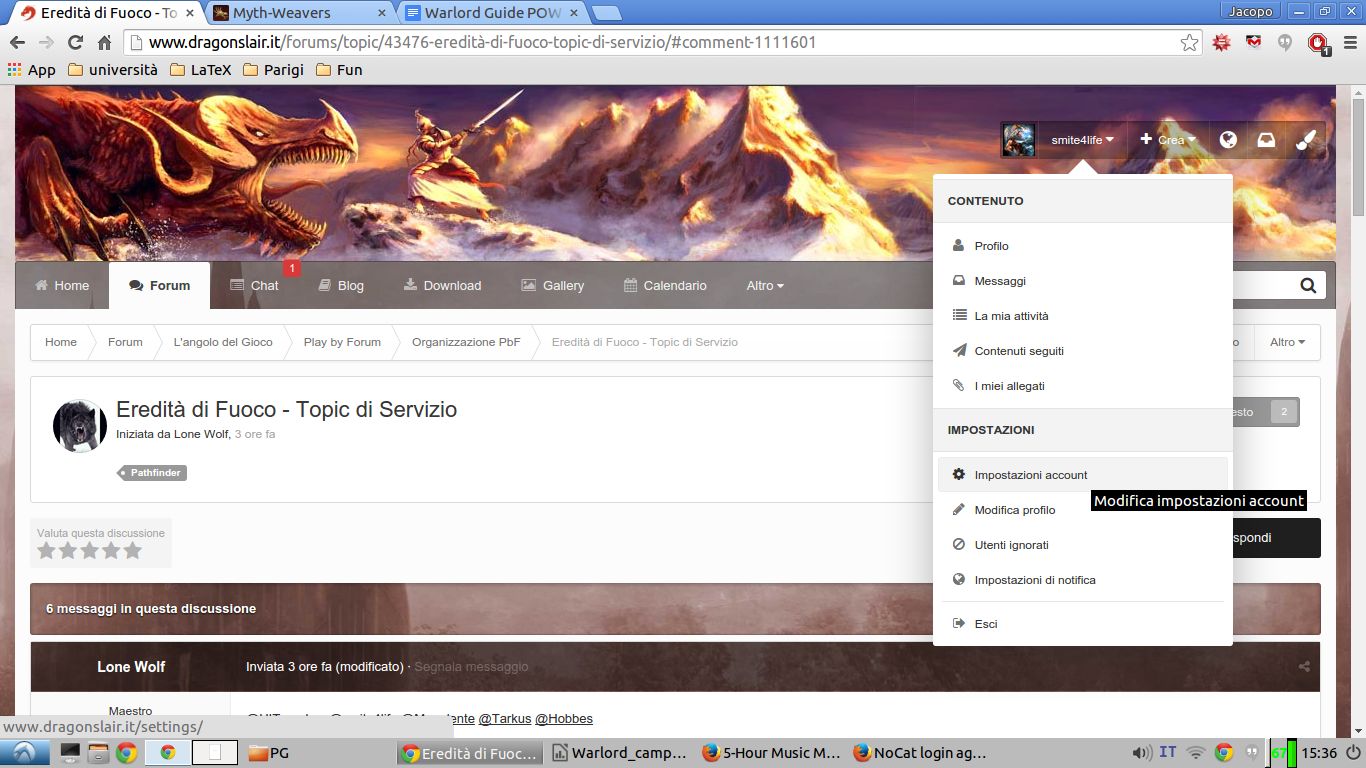Screen dimensions: 1366x768
Task: Click the smite4life user avatar
Action: [1019, 140]
